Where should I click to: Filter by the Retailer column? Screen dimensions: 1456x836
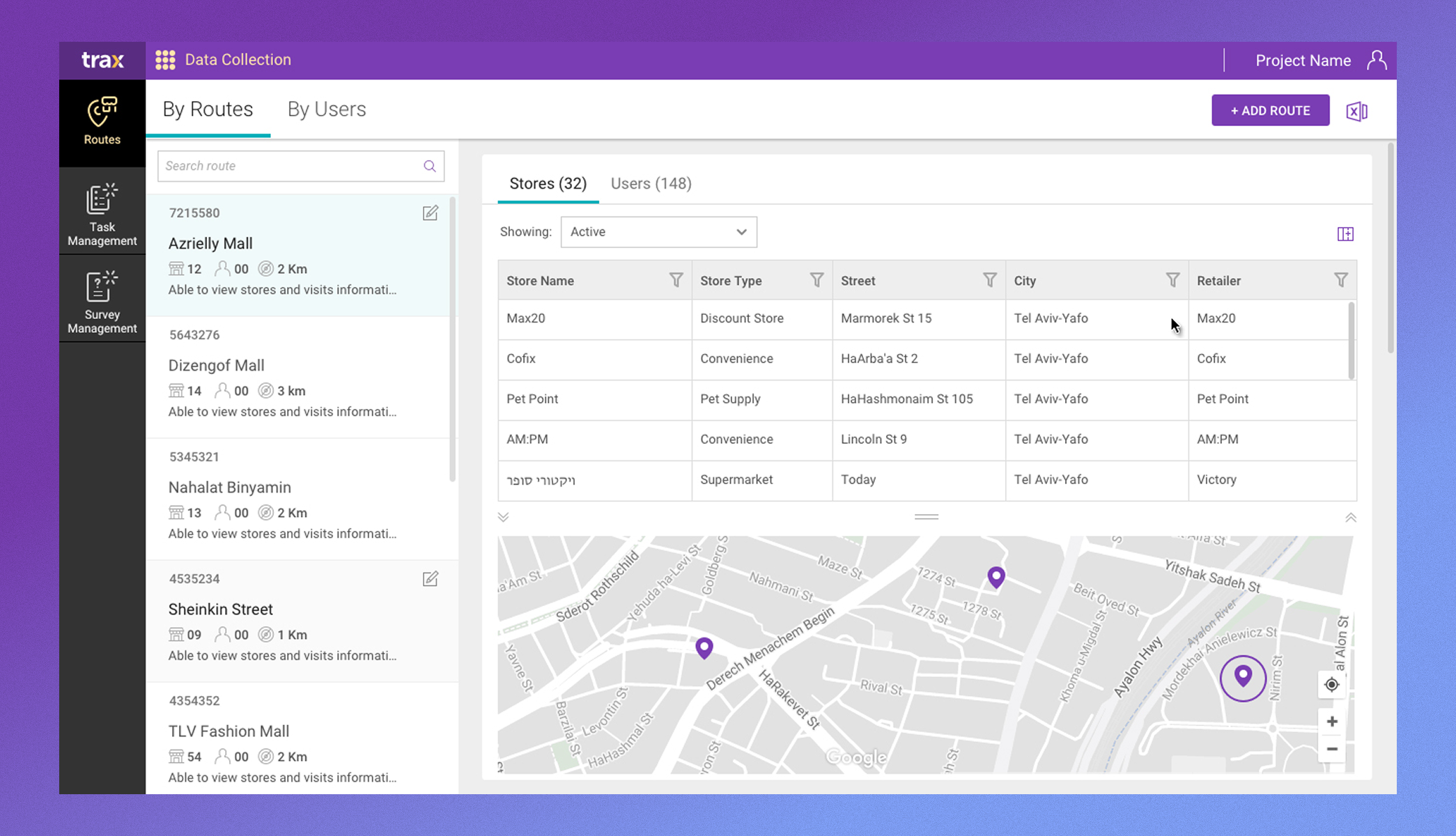[x=1340, y=280]
